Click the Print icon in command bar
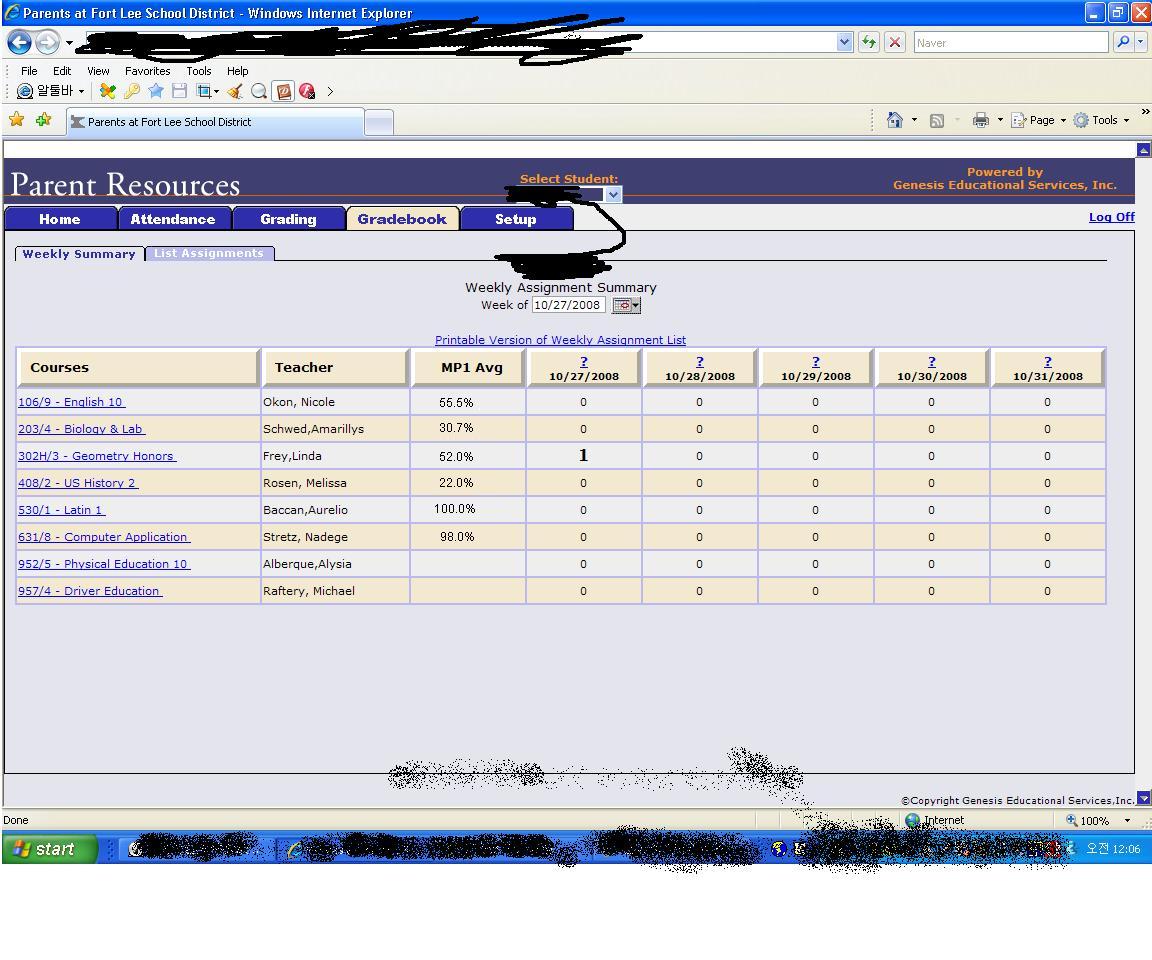The width and height of the screenshot is (1152, 960). (980, 120)
